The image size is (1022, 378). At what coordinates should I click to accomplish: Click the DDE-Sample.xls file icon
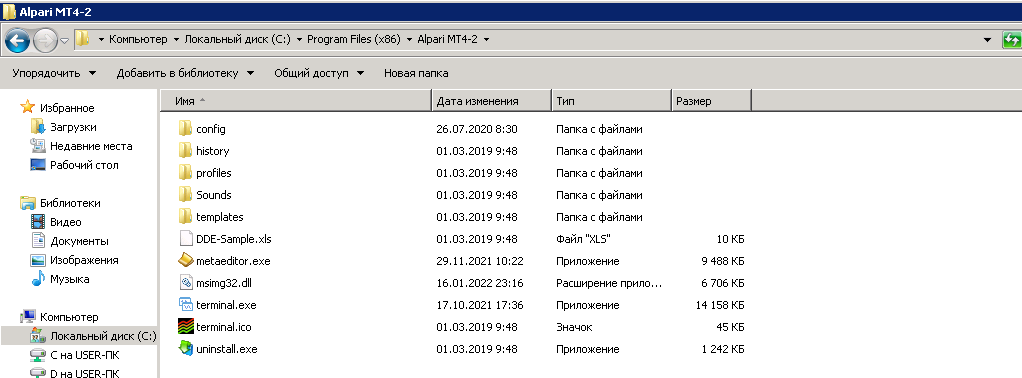[186, 238]
